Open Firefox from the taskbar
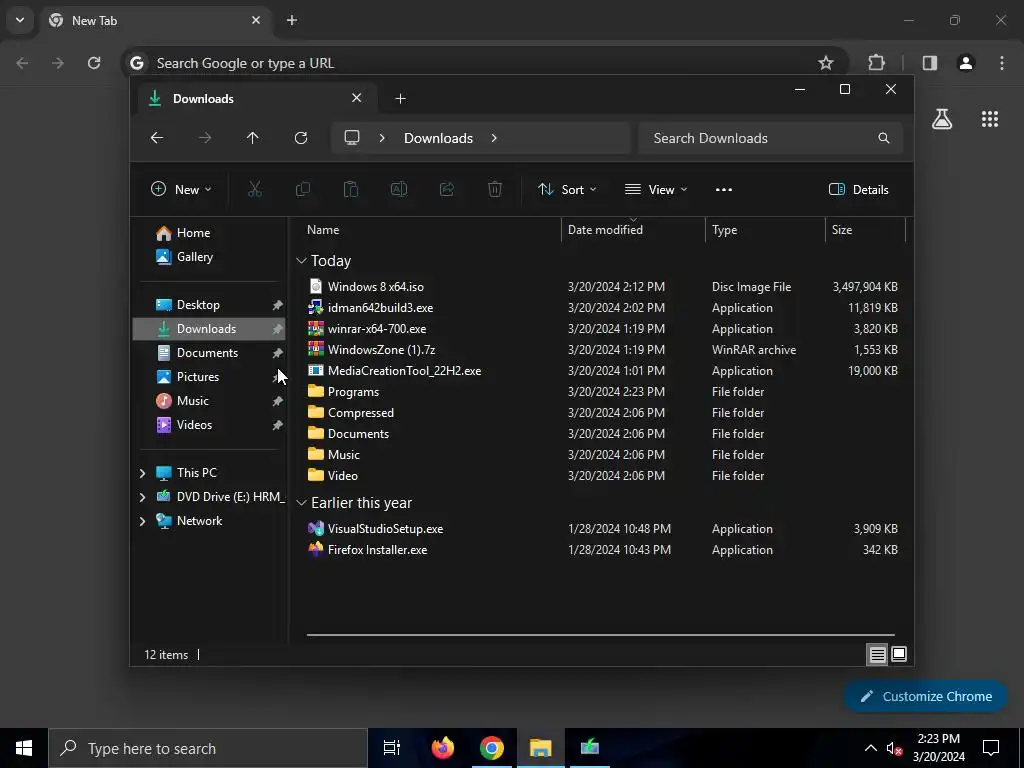Viewport: 1024px width, 768px height. coord(443,748)
